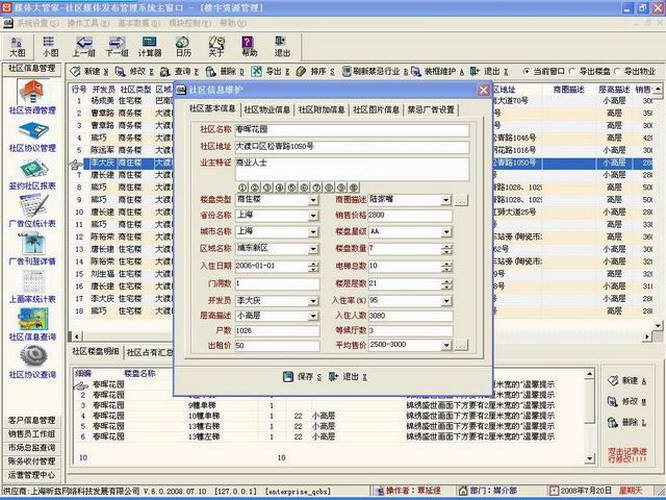Viewport: 666px width, 500px height.
Task: Go to next group with 下一组
Action: pos(116,46)
